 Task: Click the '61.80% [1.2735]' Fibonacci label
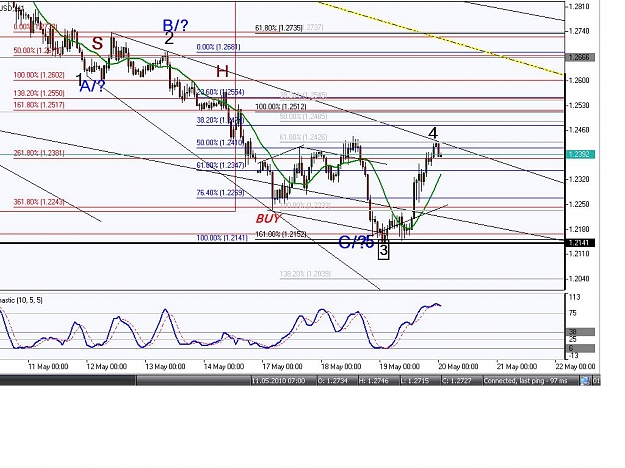click(x=279, y=28)
